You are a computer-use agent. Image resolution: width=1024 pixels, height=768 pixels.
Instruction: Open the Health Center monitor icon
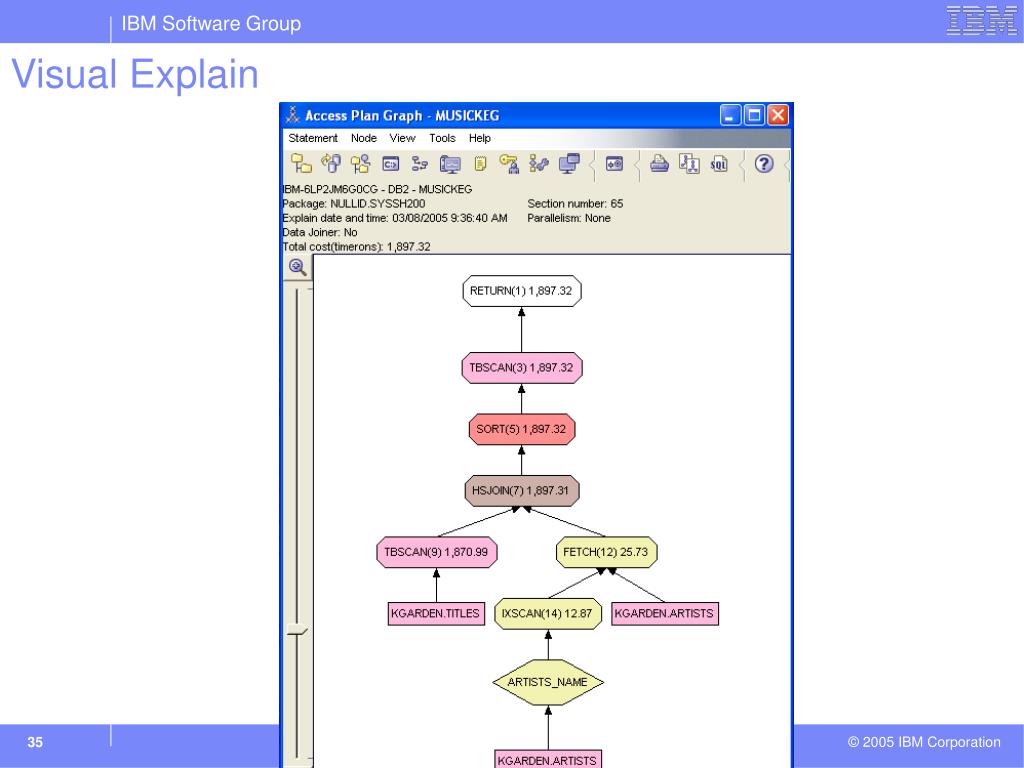tap(450, 164)
